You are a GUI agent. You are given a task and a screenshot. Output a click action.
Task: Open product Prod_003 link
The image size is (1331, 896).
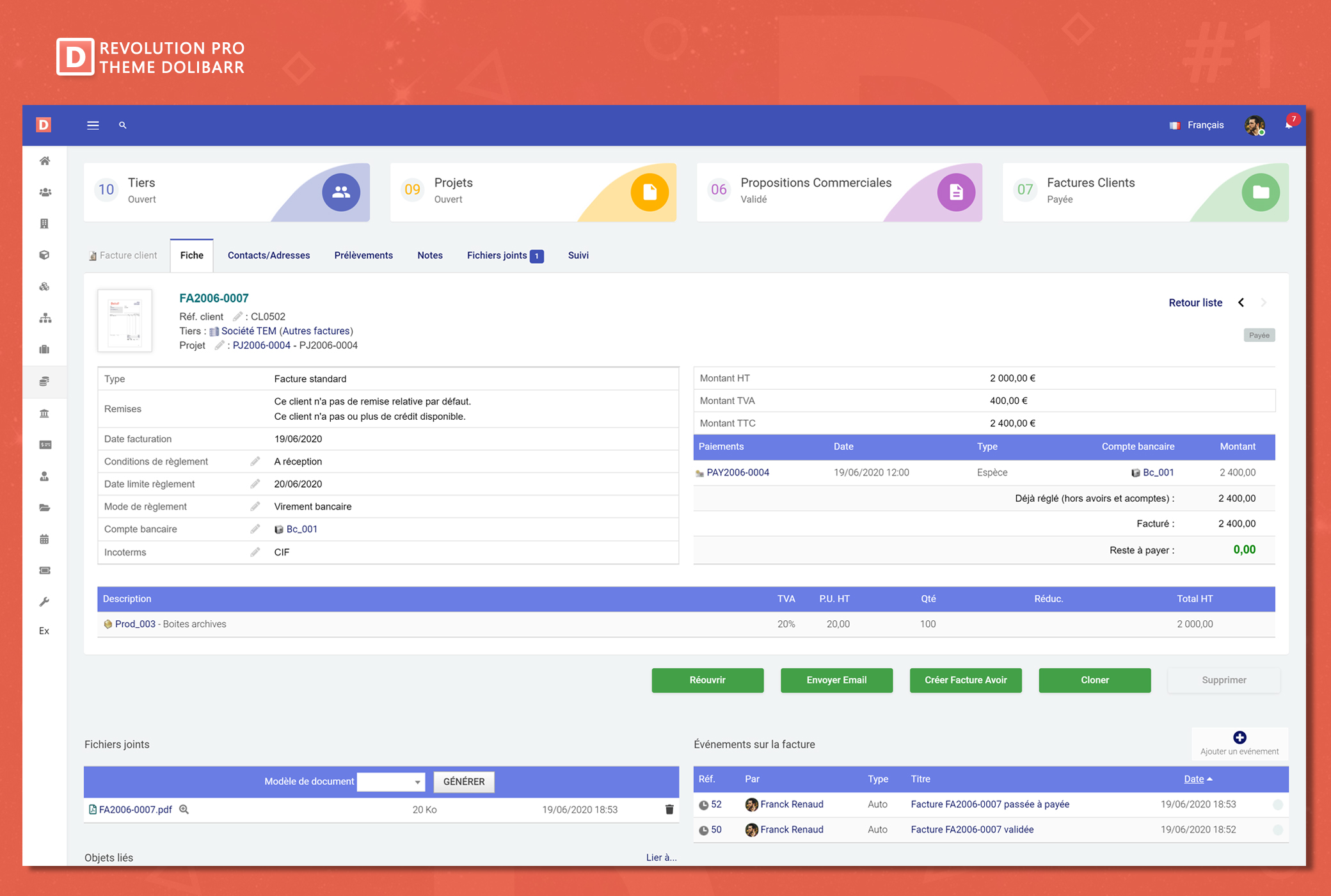135,624
